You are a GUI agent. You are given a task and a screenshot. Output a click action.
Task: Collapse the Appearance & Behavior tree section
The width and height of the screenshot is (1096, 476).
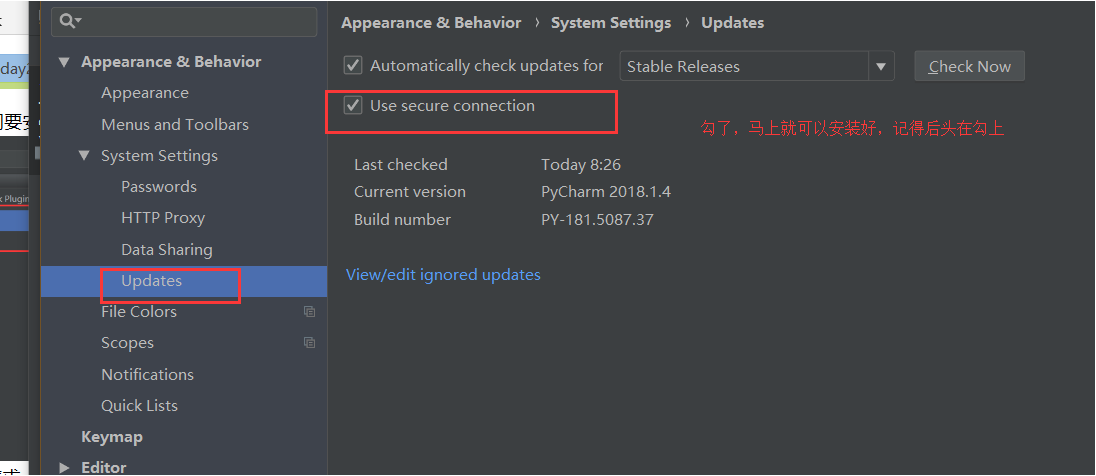[65, 62]
